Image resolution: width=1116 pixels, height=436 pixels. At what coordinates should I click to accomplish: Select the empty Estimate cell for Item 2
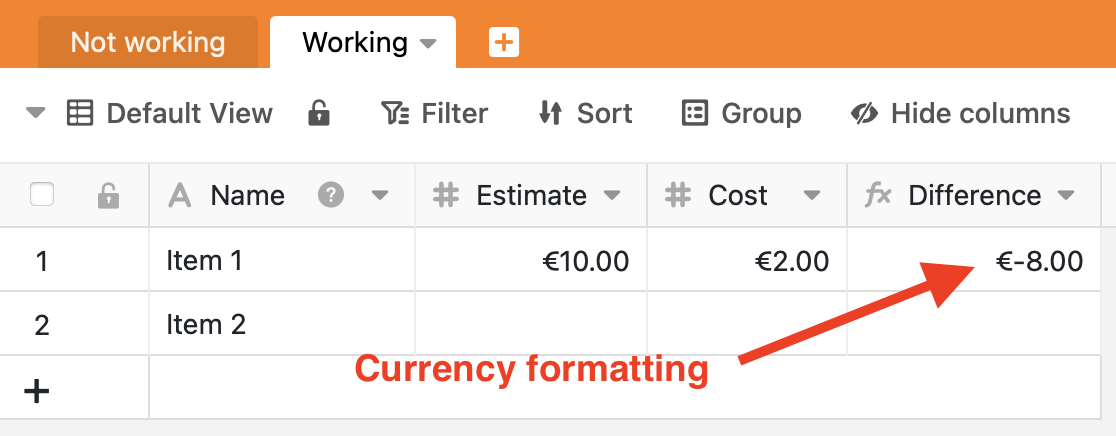pos(531,324)
